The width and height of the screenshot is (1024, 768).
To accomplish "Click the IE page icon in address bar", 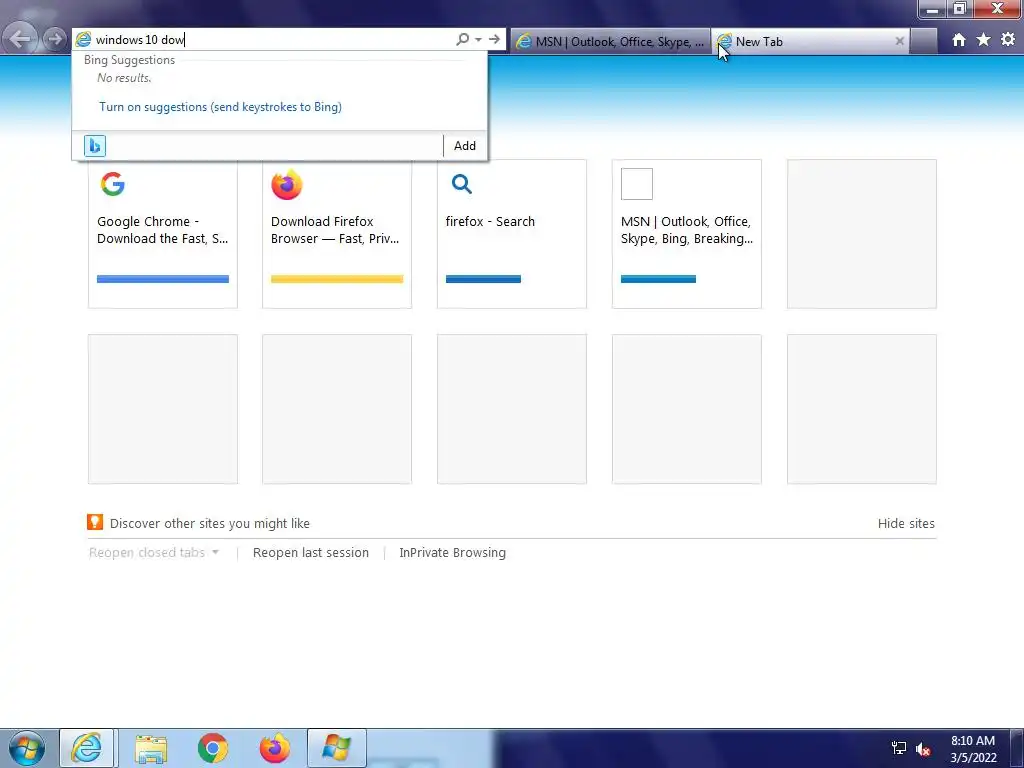I will tap(83, 39).
